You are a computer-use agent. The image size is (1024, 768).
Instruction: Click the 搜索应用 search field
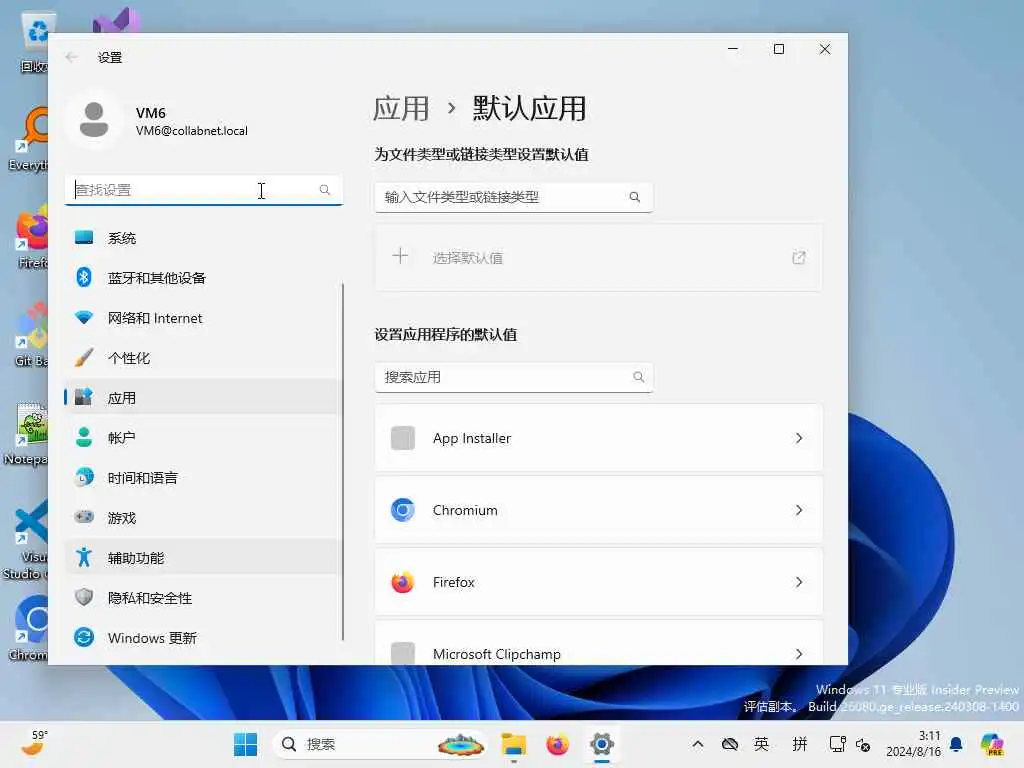tap(513, 377)
